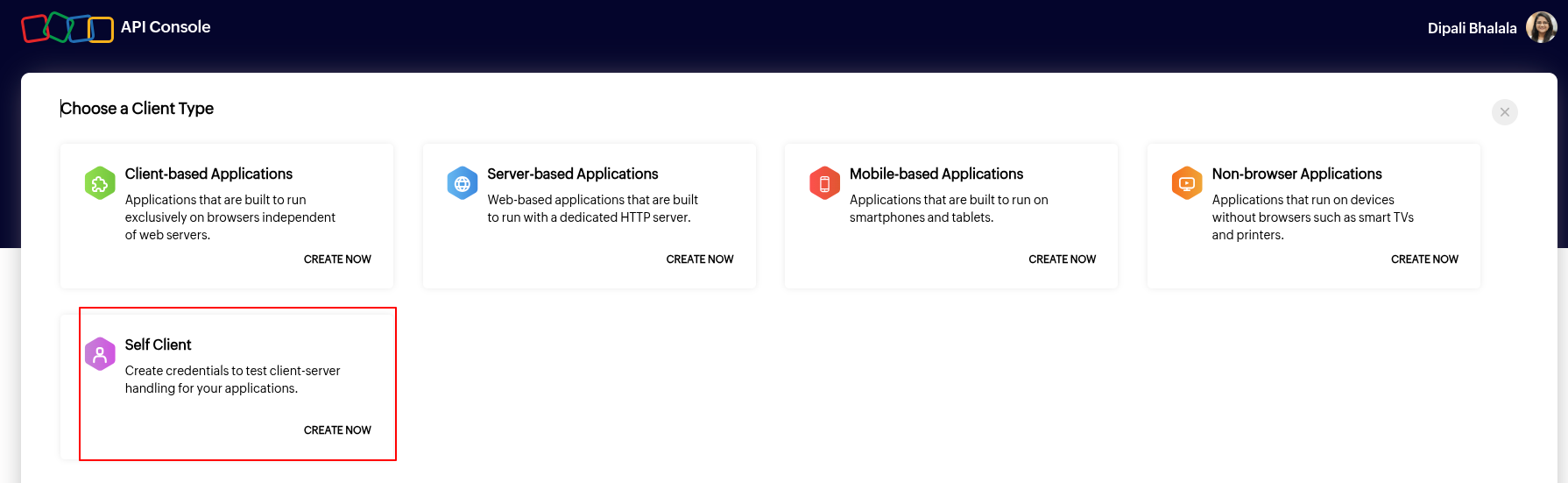
Task: Click 'Create credentials to test client-server' text
Action: pyautogui.click(x=232, y=371)
